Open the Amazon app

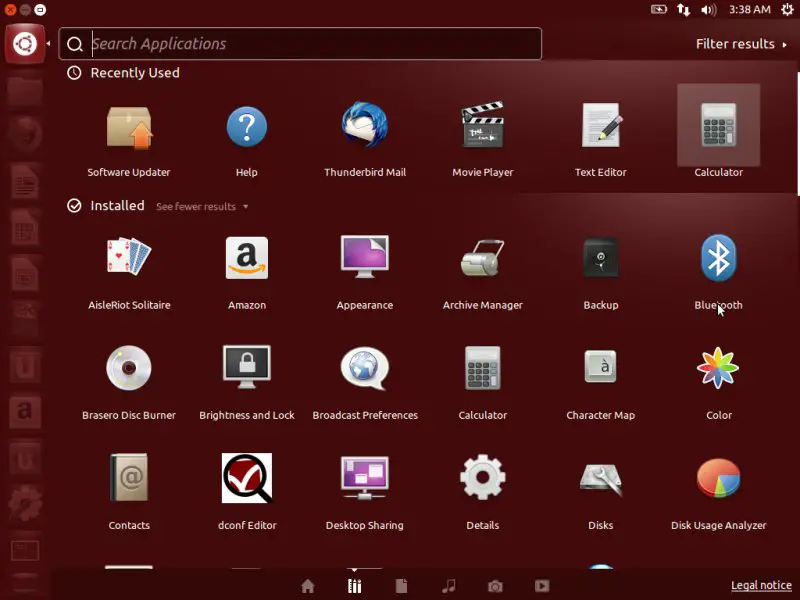tap(246, 258)
